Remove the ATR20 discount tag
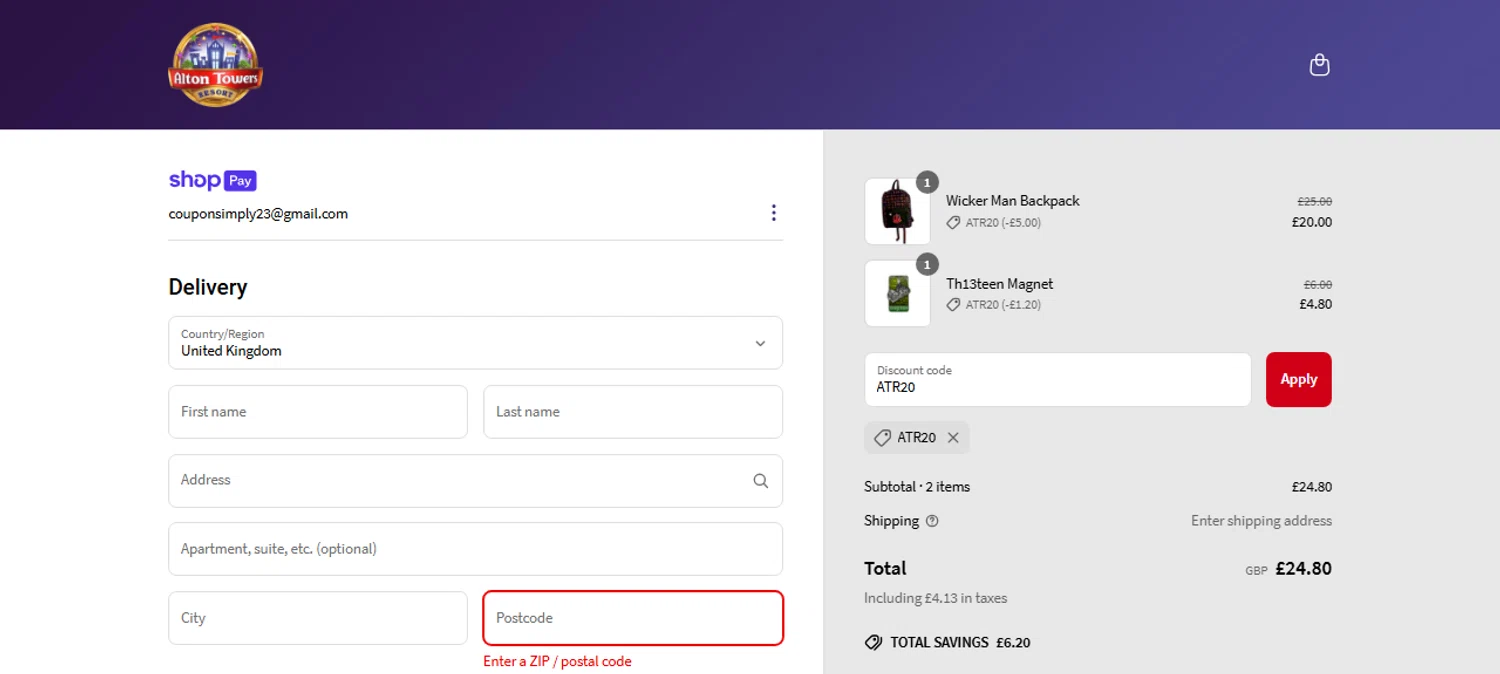 [953, 438]
